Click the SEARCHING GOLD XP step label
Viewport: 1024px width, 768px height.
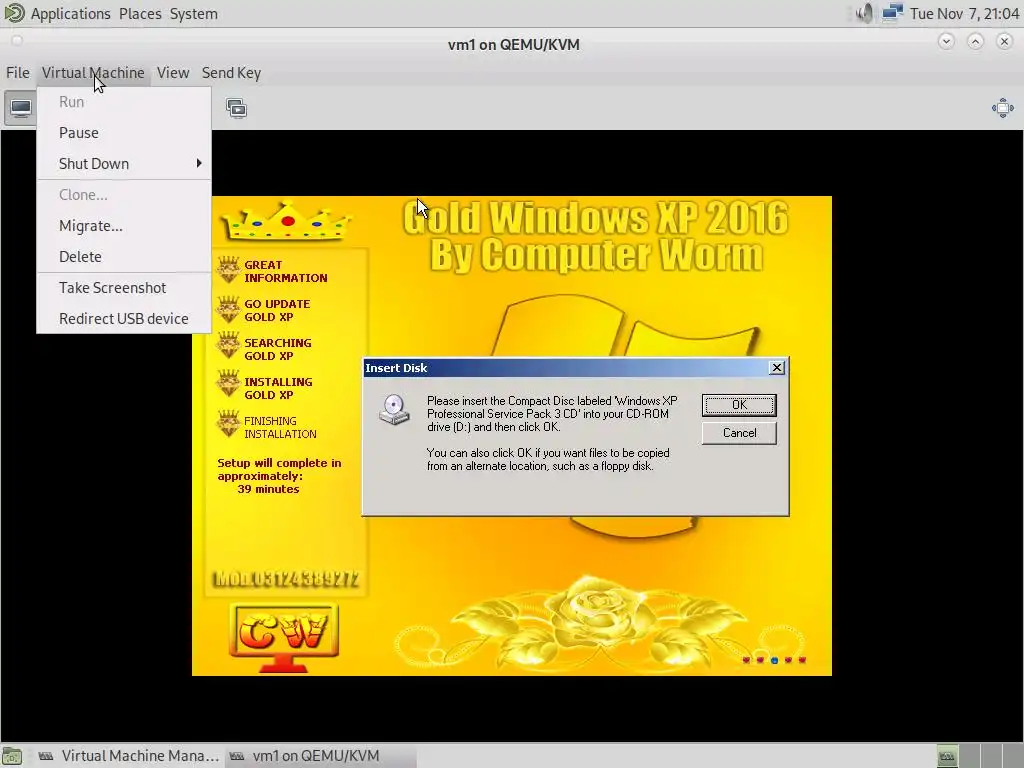(x=278, y=349)
